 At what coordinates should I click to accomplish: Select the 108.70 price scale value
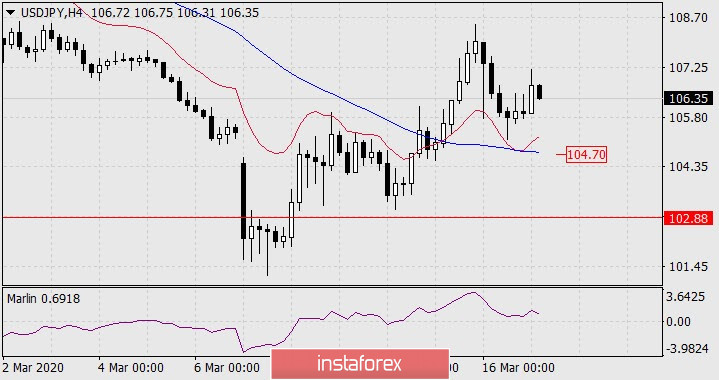pos(688,18)
